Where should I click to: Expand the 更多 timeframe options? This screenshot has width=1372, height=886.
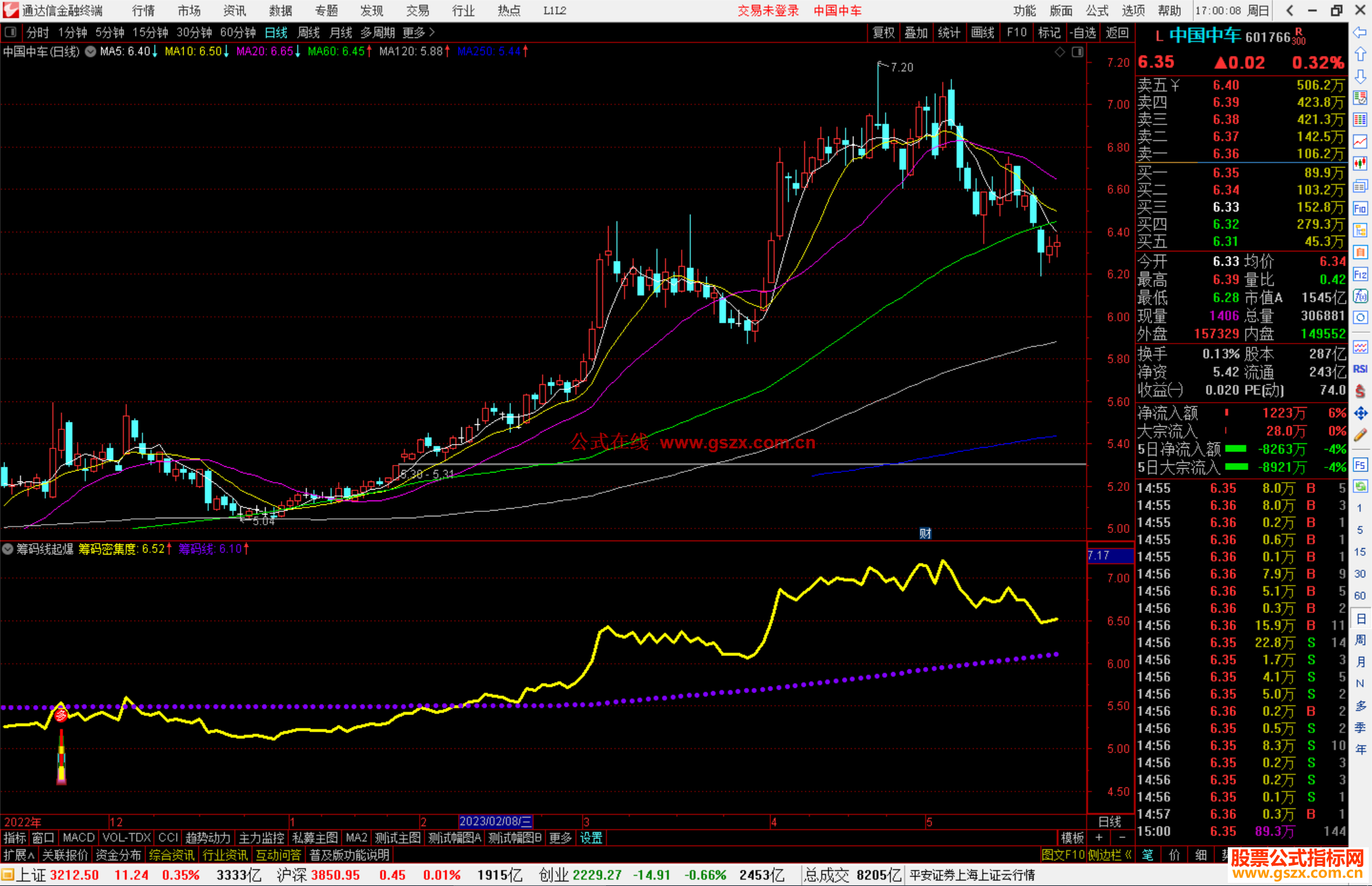point(419,32)
